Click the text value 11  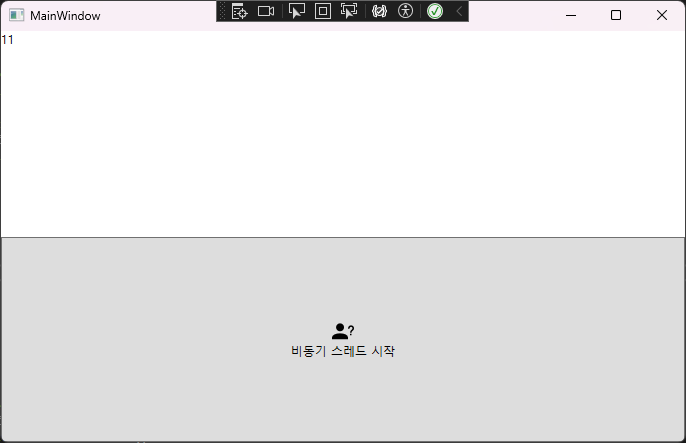pyautogui.click(x=7, y=40)
